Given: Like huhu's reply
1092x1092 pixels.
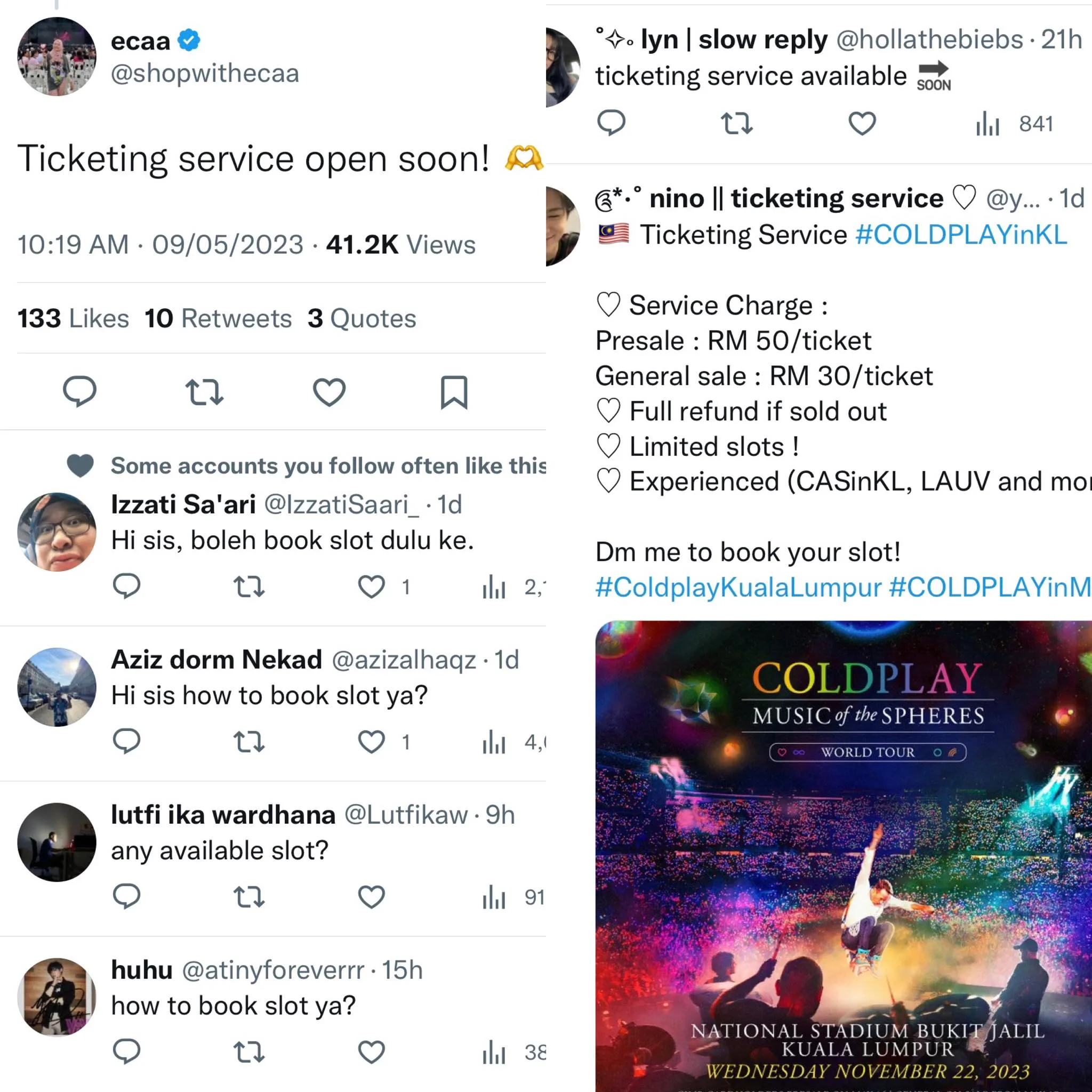Looking at the screenshot, I should (x=371, y=1052).
